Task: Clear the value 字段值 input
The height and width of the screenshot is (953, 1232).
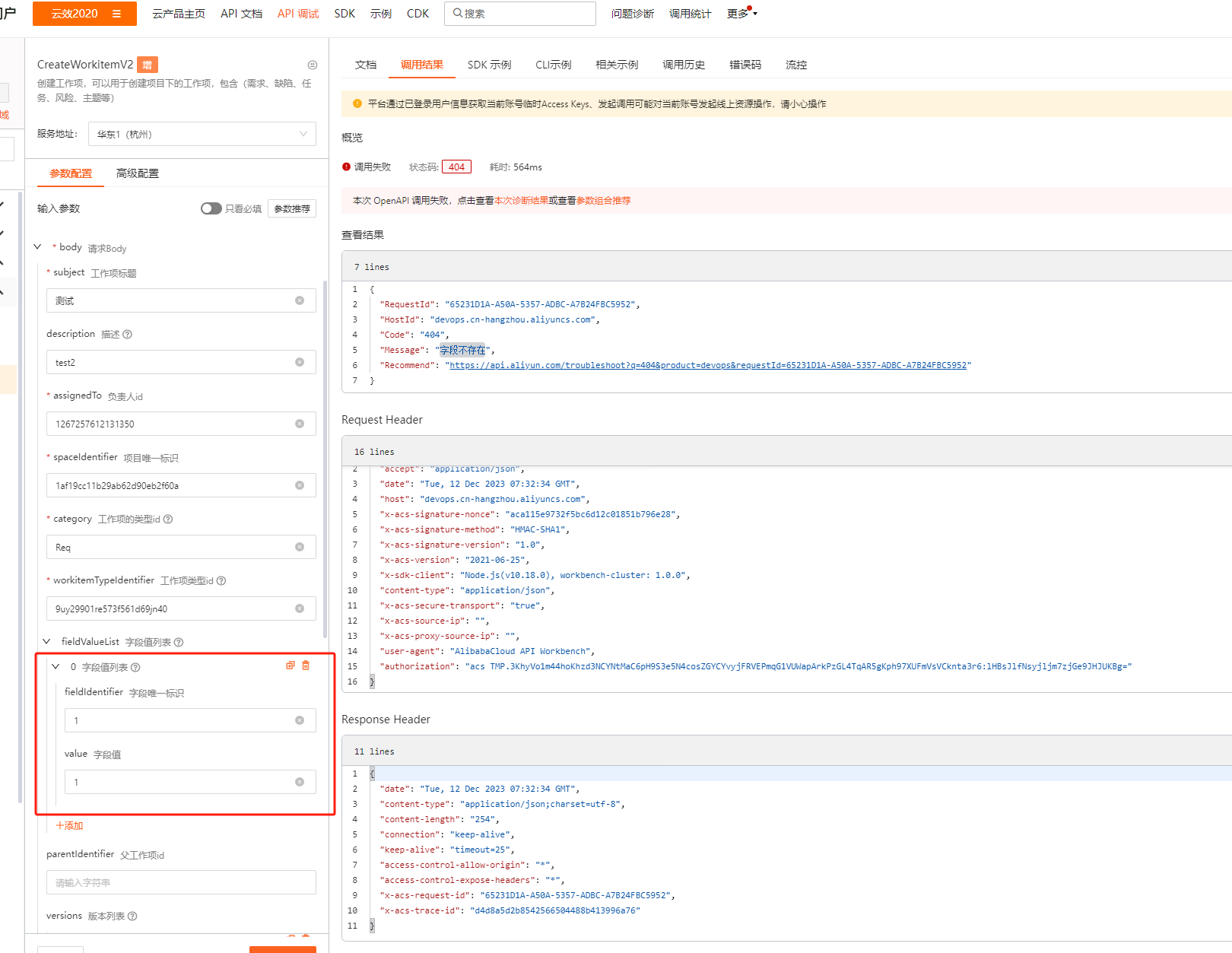Action: pyautogui.click(x=300, y=782)
